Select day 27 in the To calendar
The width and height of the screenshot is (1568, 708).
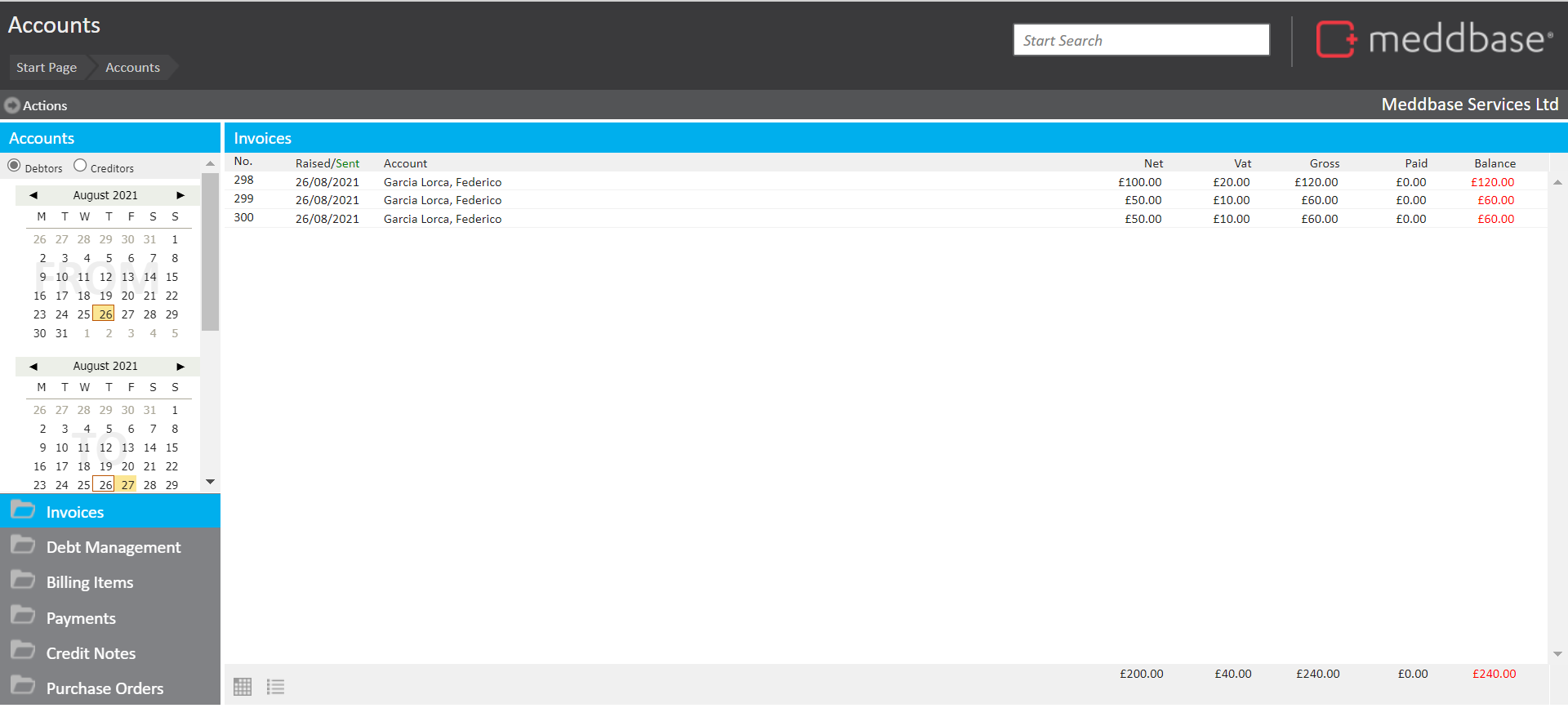point(128,485)
